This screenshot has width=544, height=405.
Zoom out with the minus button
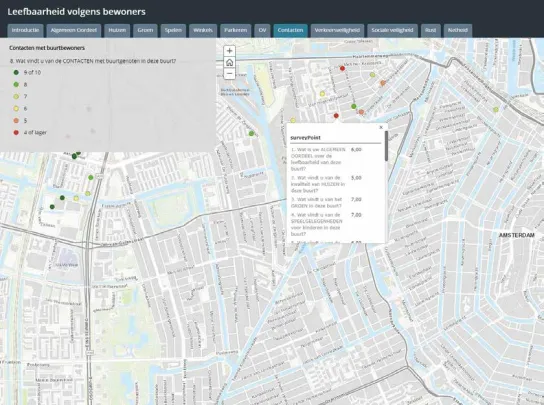(x=229, y=74)
